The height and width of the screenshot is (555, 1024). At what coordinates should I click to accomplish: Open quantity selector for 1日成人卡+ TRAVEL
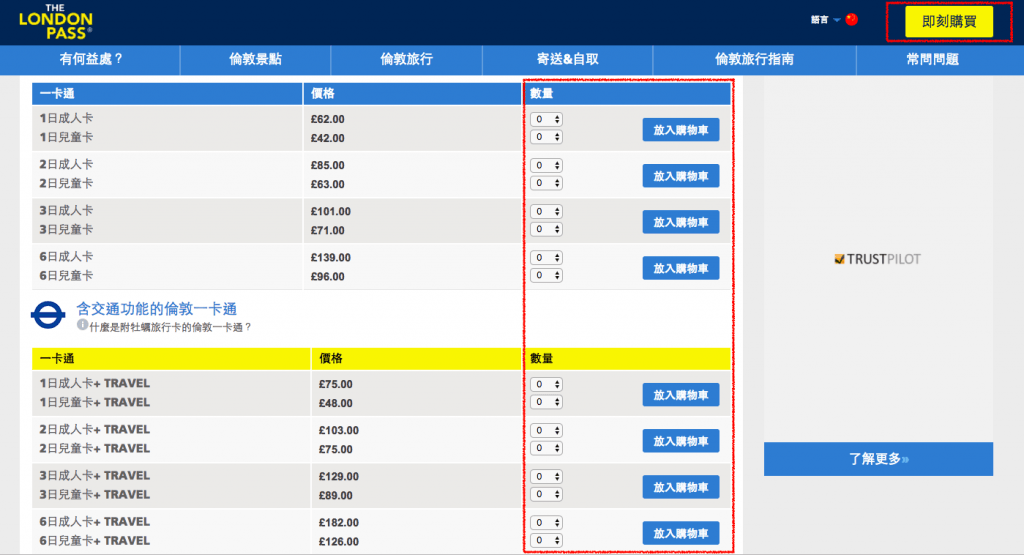546,385
